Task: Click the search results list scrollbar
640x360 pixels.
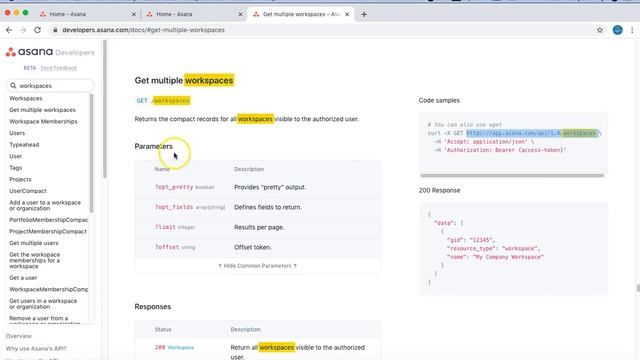Action: tap(91, 153)
